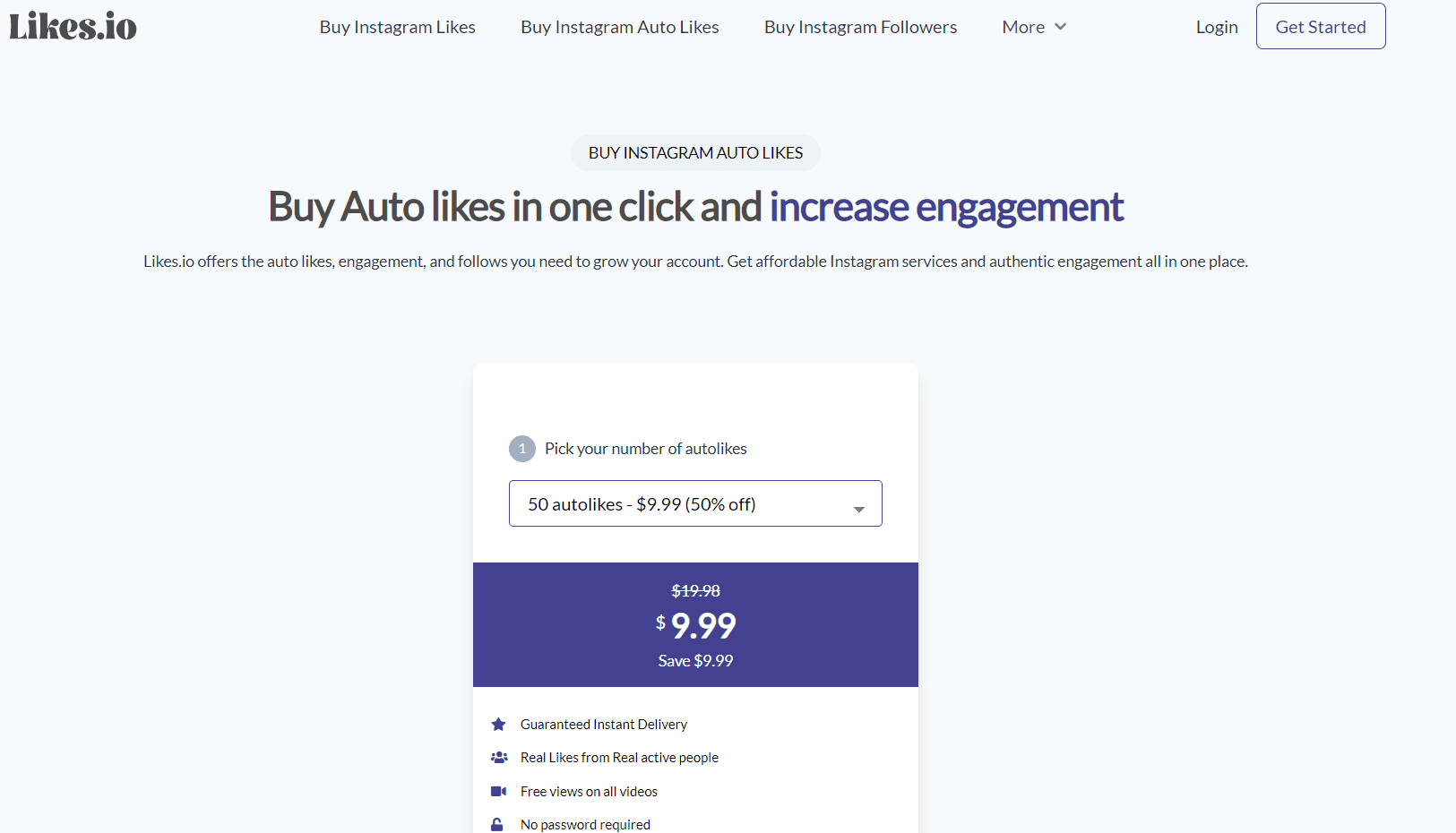The width and height of the screenshot is (1456, 833).
Task: Click the BUY INSTAGRAM AUTO LIKES pill
Action: [695, 152]
